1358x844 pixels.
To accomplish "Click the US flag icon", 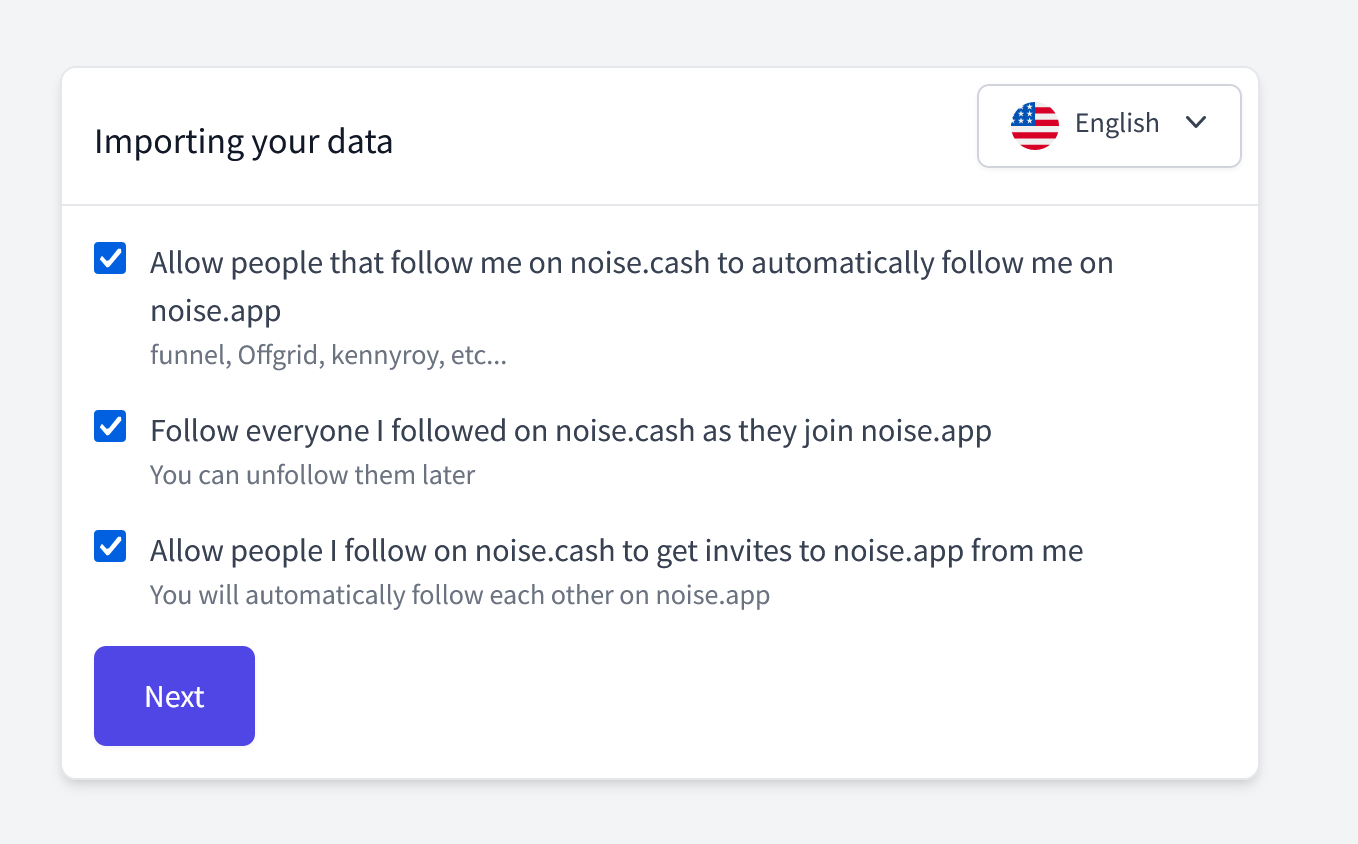I will pos(1035,125).
